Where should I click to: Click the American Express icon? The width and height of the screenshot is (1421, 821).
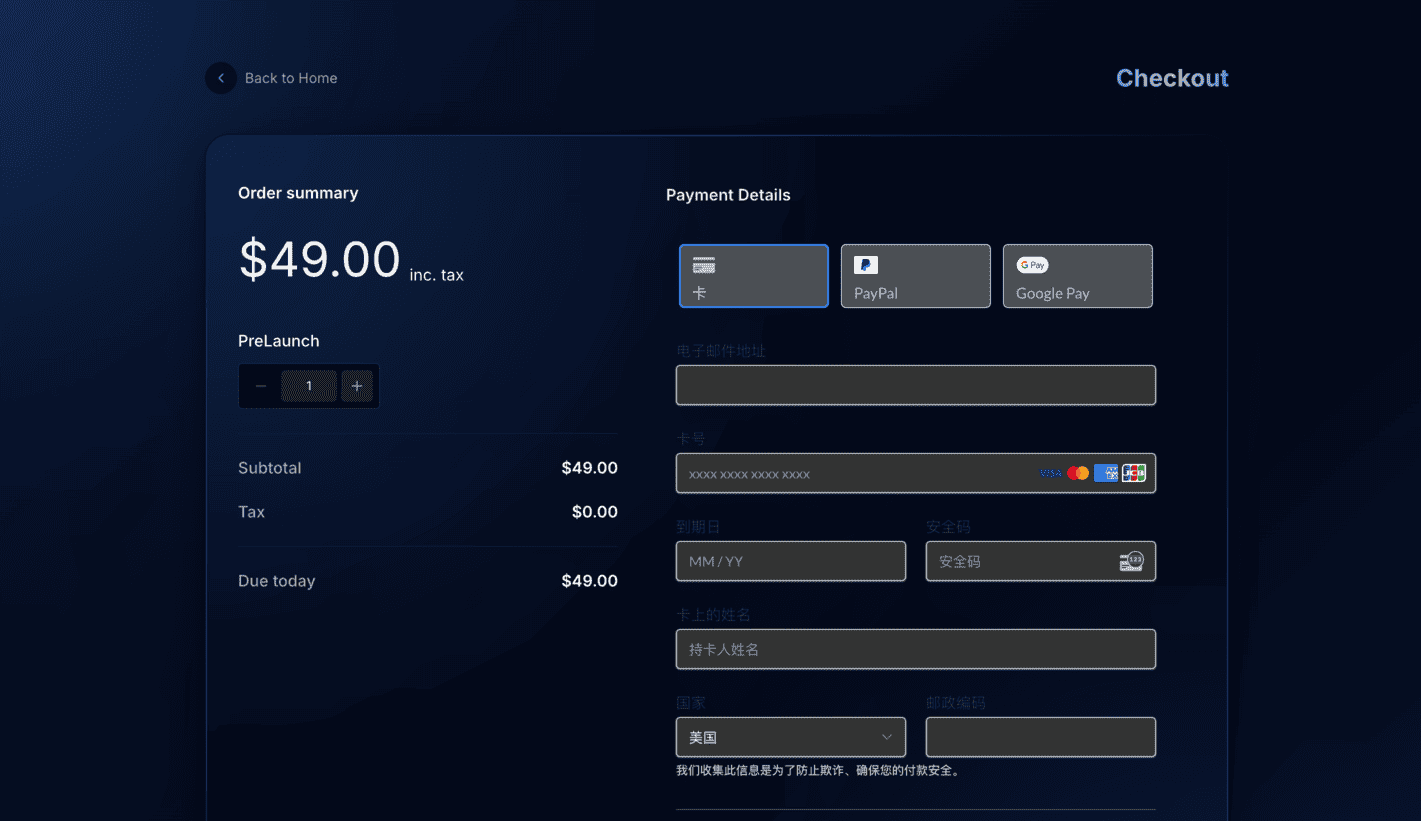click(x=1106, y=472)
